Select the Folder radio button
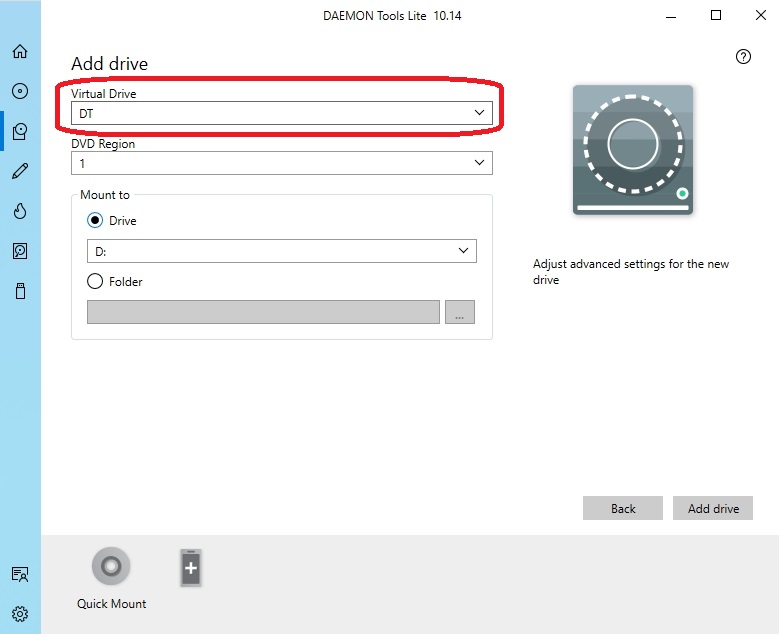Screen dimensions: 779x634 point(95,281)
